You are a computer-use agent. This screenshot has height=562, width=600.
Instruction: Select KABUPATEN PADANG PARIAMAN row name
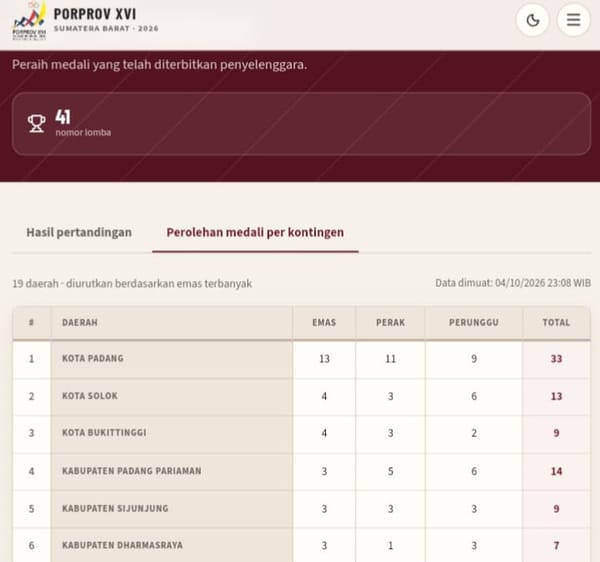click(132, 471)
